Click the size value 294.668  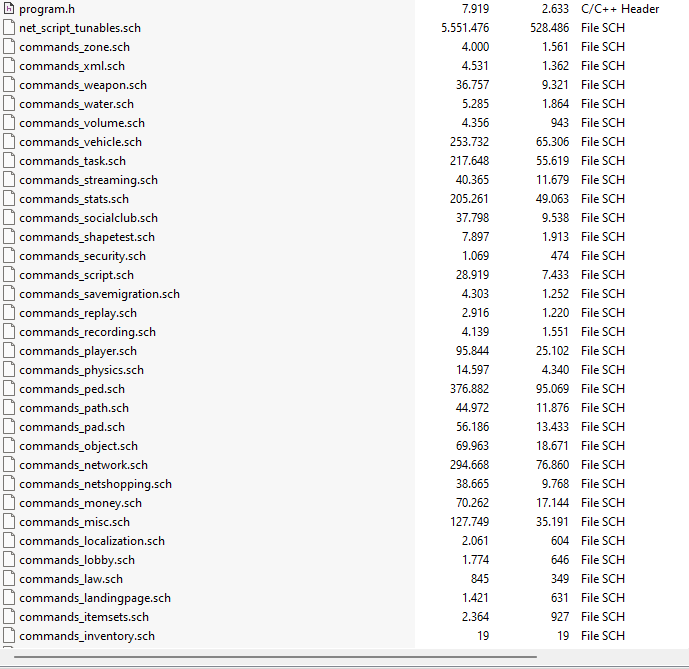pyautogui.click(x=469, y=465)
